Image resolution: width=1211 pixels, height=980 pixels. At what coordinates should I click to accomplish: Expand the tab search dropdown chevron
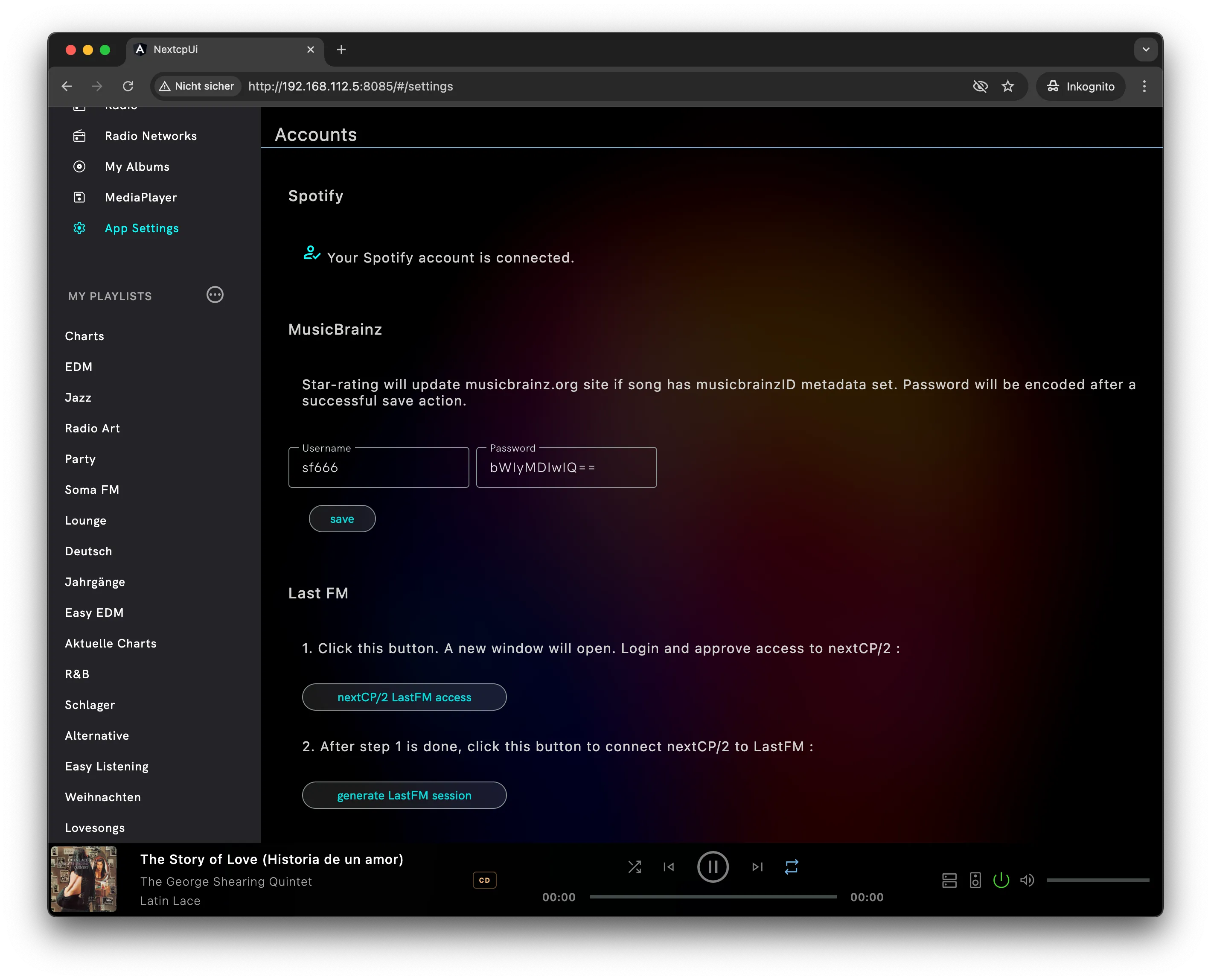point(1146,50)
